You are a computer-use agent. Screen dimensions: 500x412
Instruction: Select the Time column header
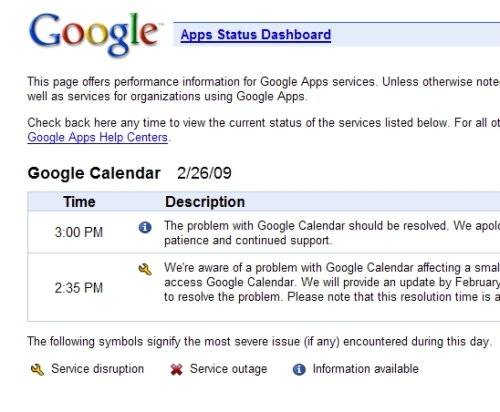click(x=79, y=202)
